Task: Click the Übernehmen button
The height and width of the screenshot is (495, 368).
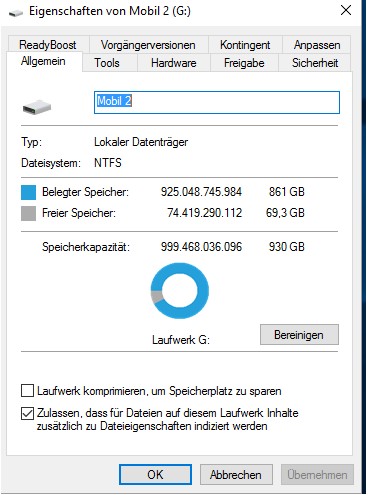Action: [x=317, y=474]
